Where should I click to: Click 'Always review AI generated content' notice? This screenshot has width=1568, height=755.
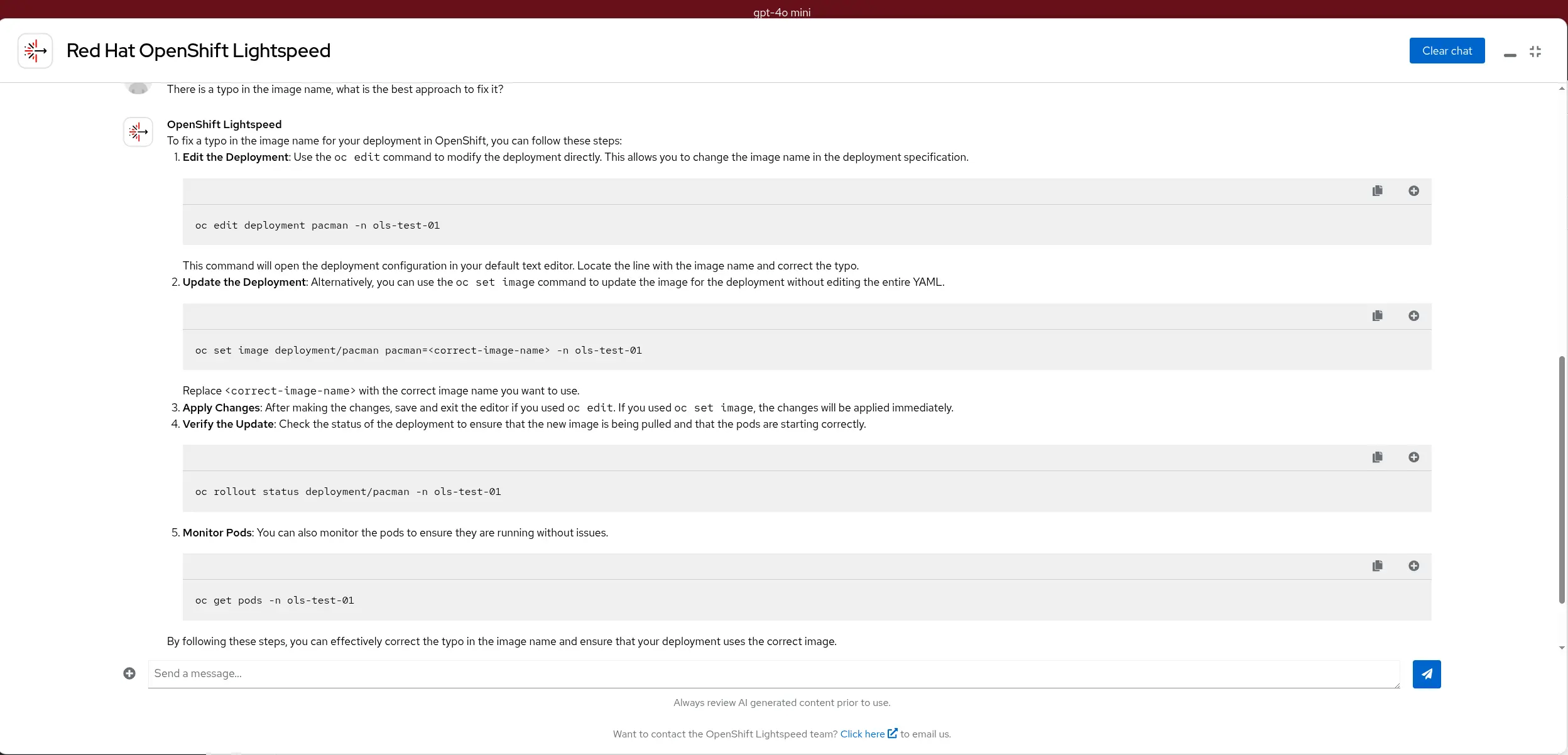[x=781, y=702]
